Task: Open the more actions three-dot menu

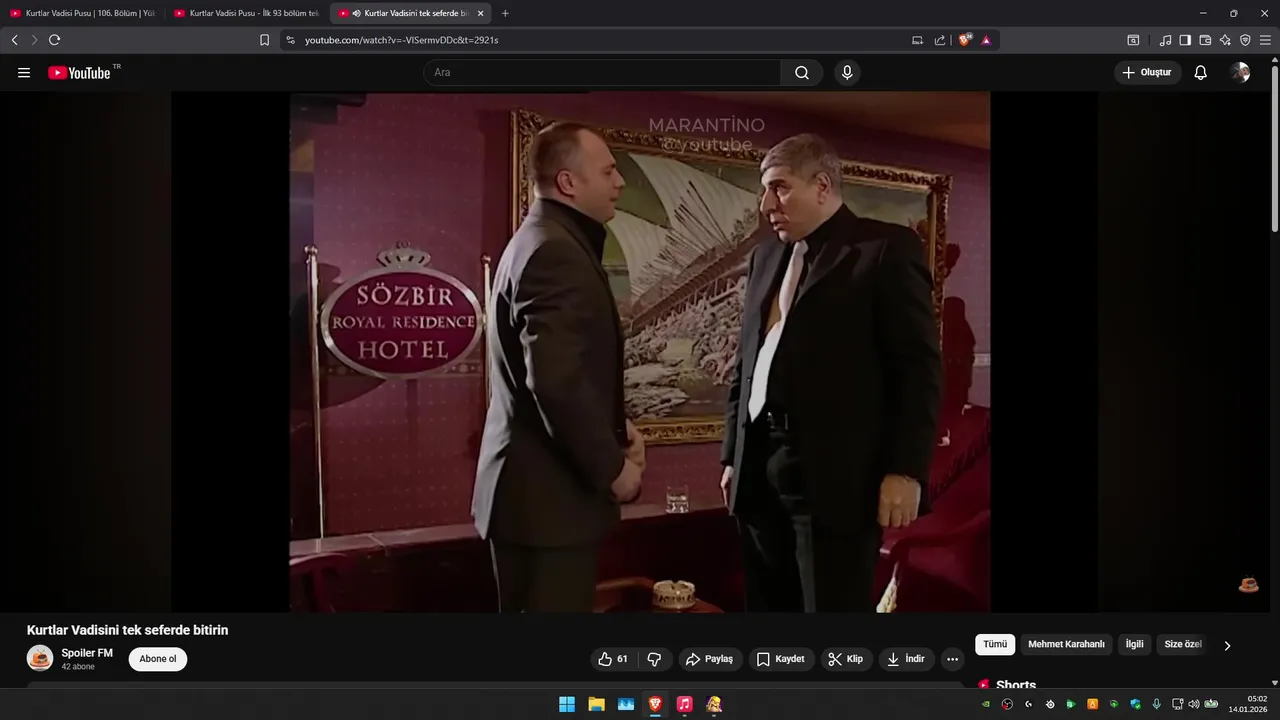Action: point(952,659)
